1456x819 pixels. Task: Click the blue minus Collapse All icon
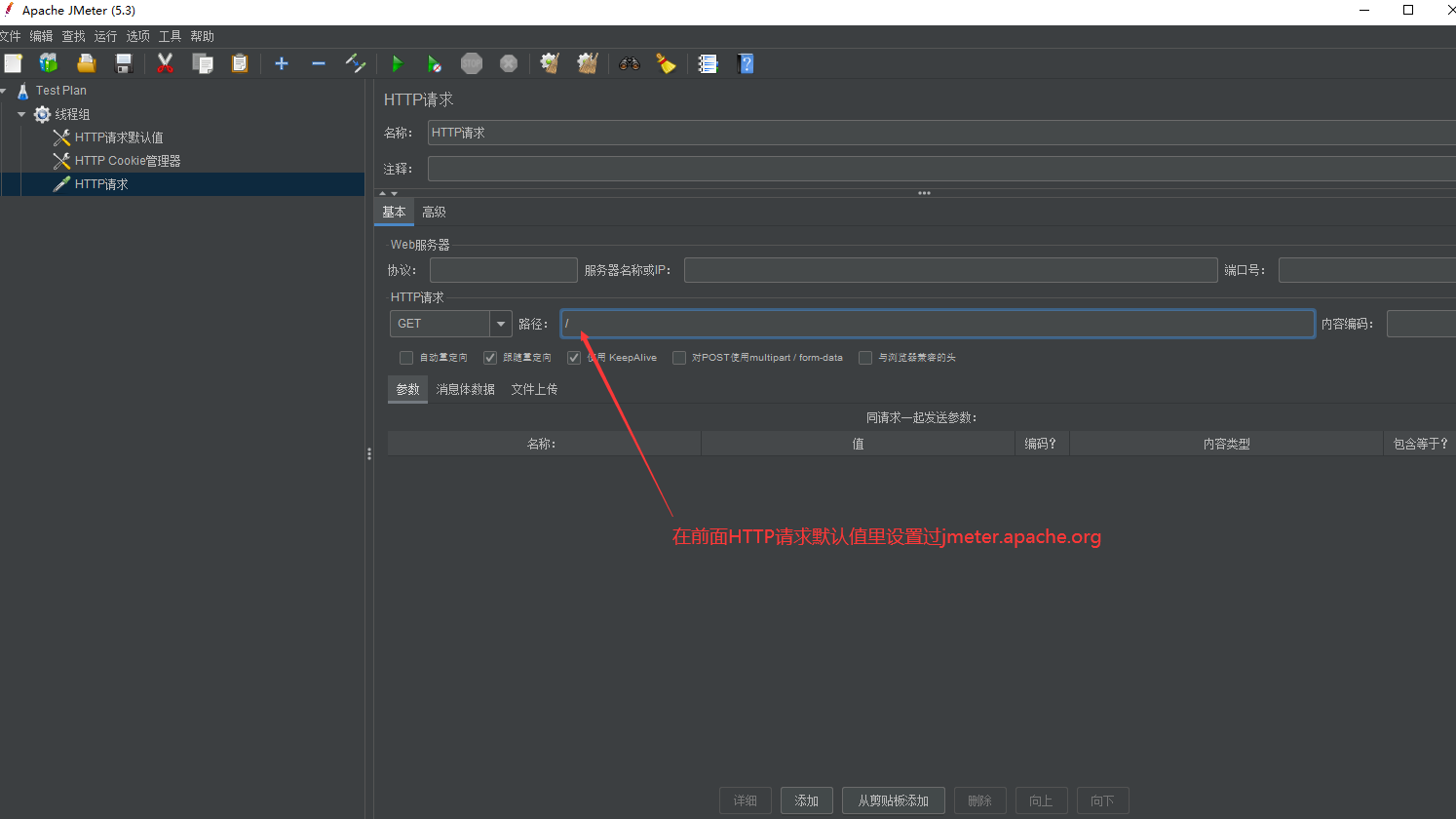(319, 63)
